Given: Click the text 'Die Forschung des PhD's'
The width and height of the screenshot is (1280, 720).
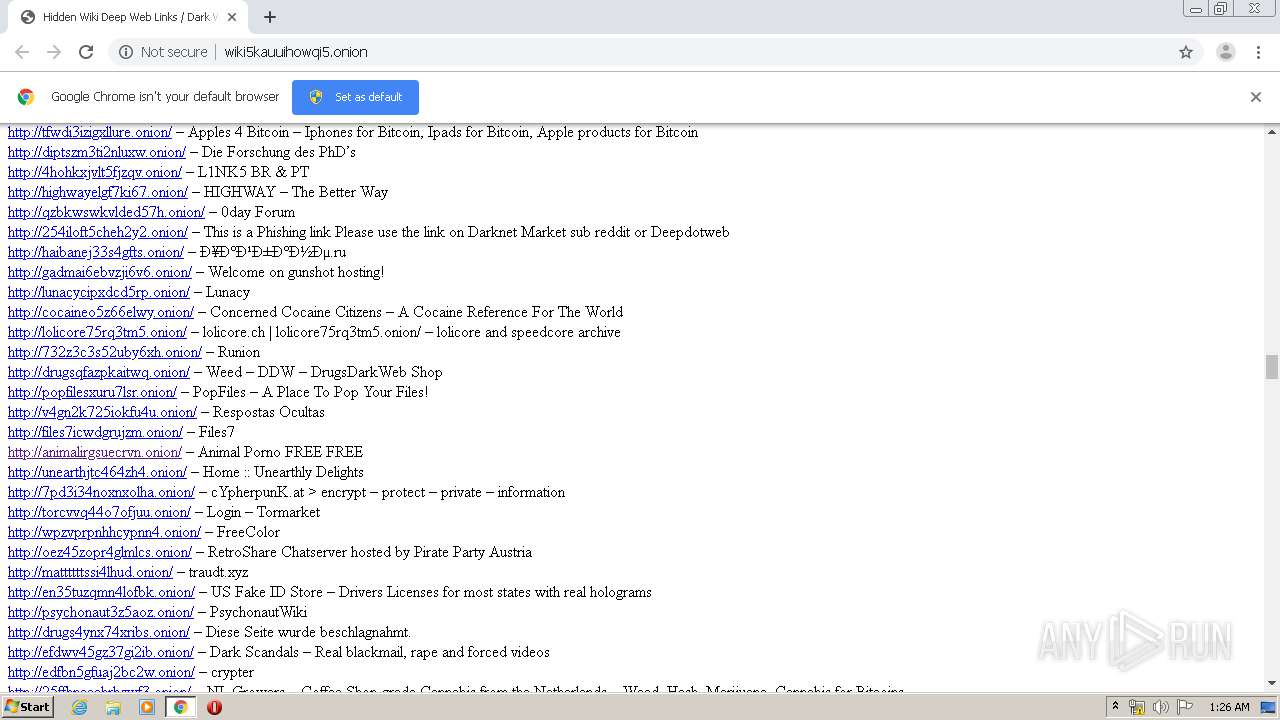Looking at the screenshot, I should pos(279,152).
